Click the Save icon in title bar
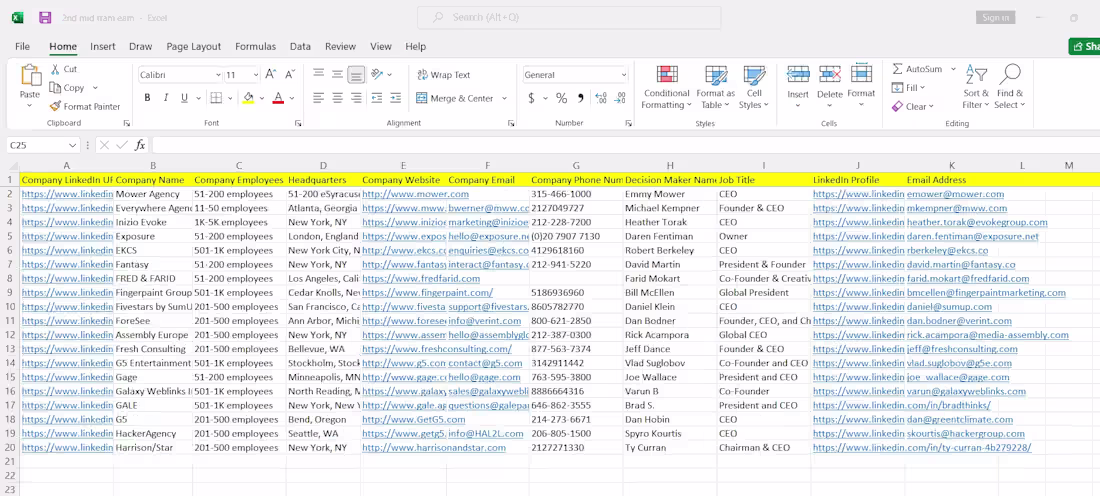 pyautogui.click(x=45, y=18)
